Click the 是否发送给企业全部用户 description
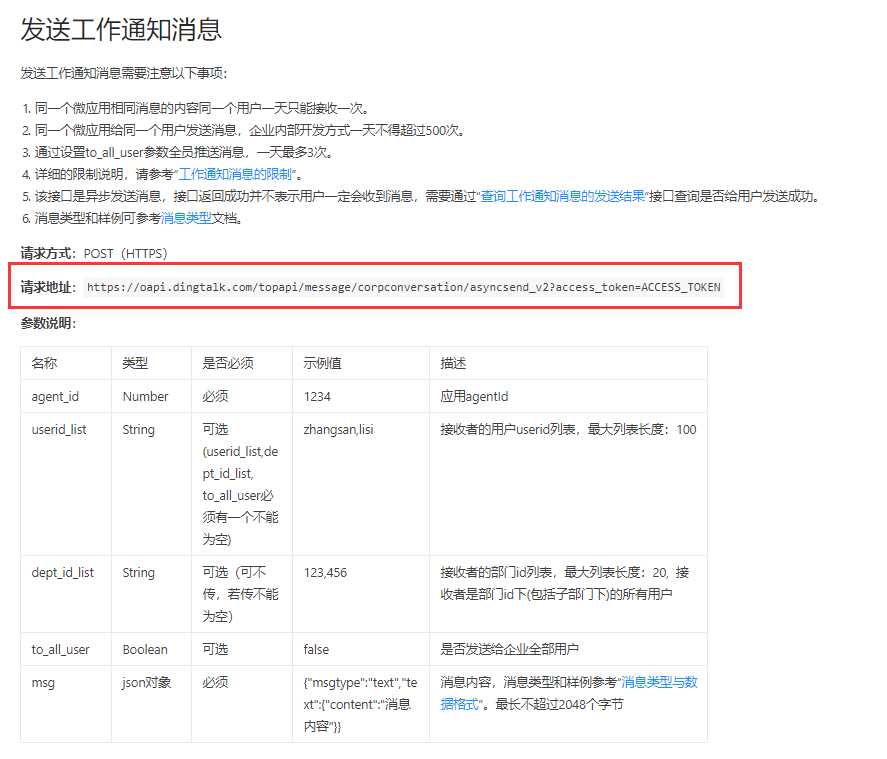Image resolution: width=887 pixels, height=759 pixels. coord(509,650)
